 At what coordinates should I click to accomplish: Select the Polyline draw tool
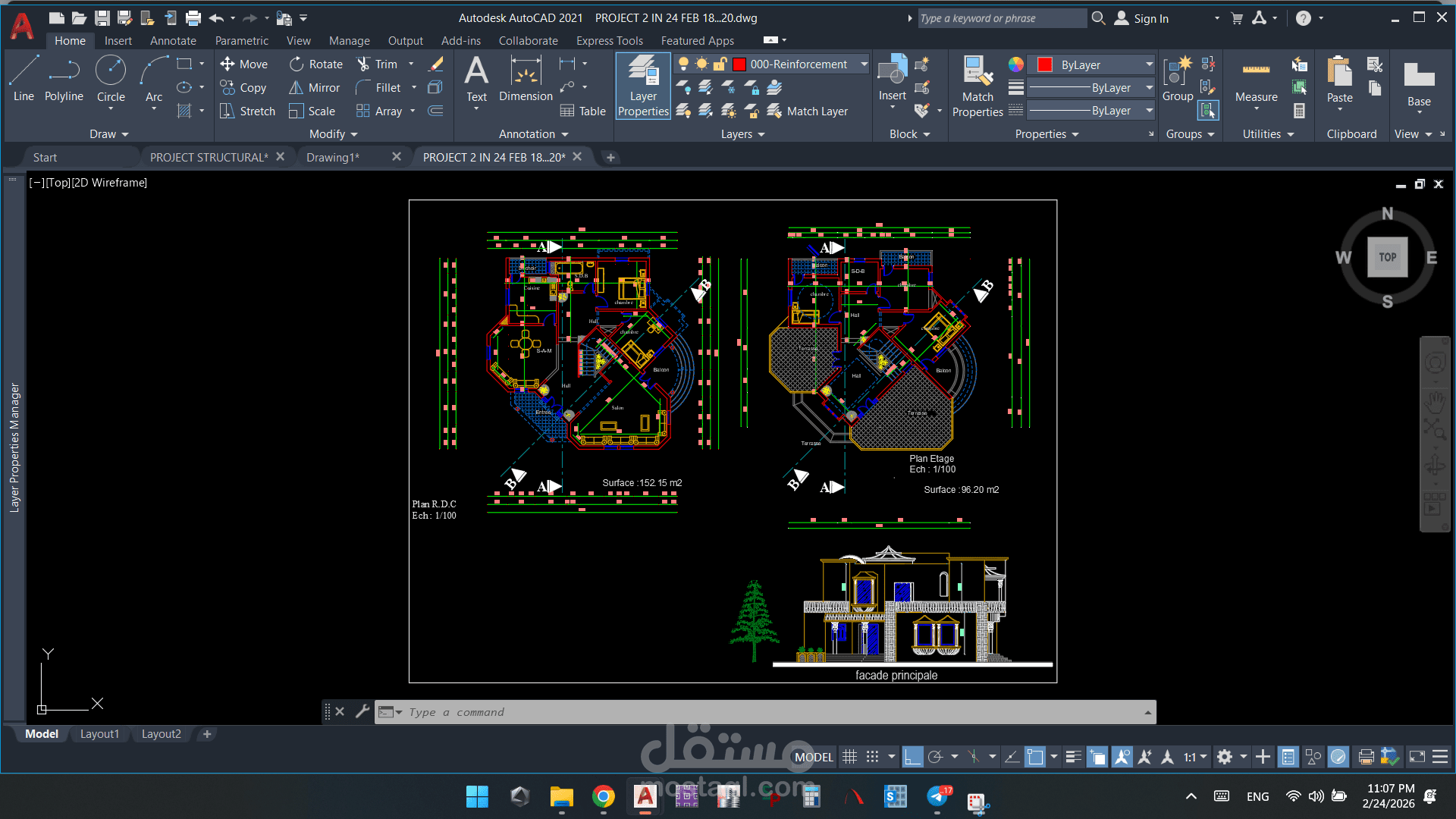[64, 79]
